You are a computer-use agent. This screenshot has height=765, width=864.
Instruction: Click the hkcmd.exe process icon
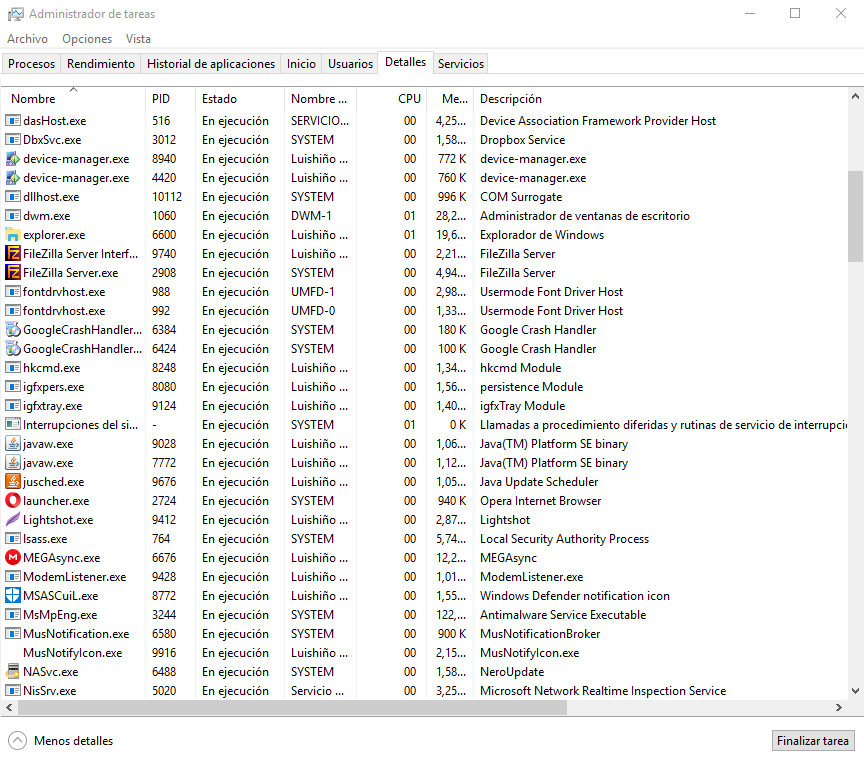click(x=13, y=368)
